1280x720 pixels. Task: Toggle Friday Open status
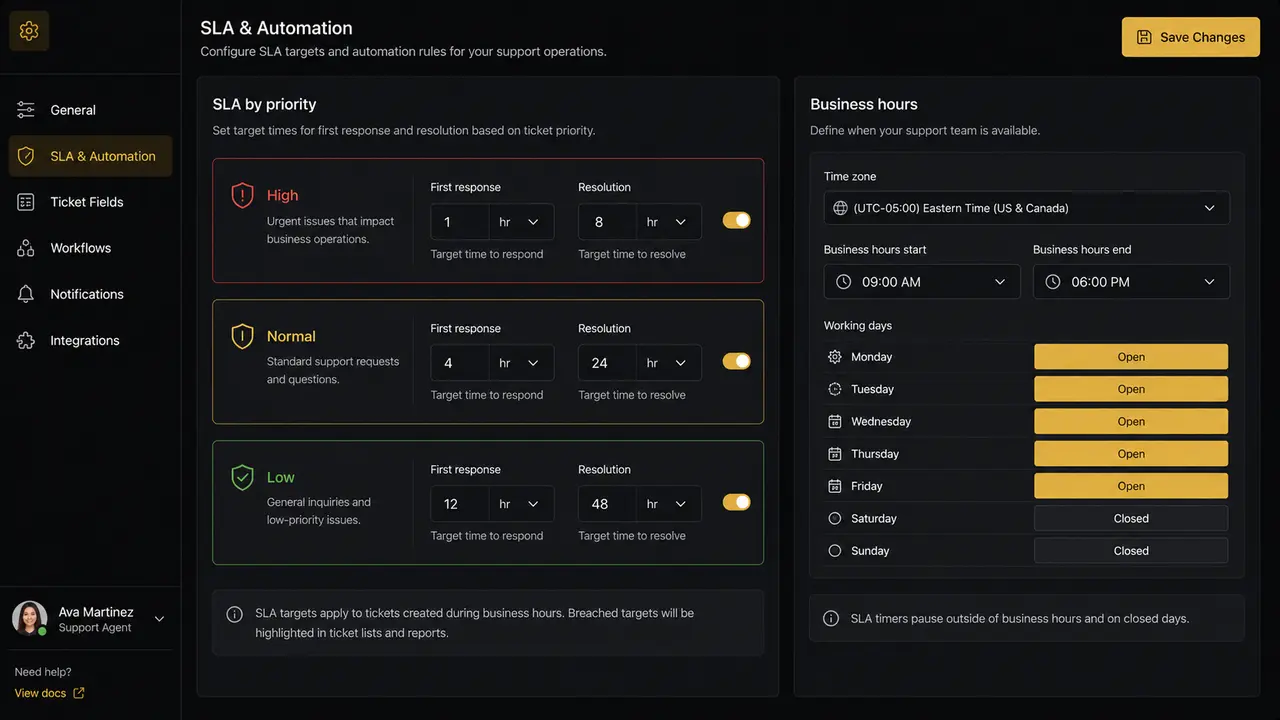(1131, 486)
